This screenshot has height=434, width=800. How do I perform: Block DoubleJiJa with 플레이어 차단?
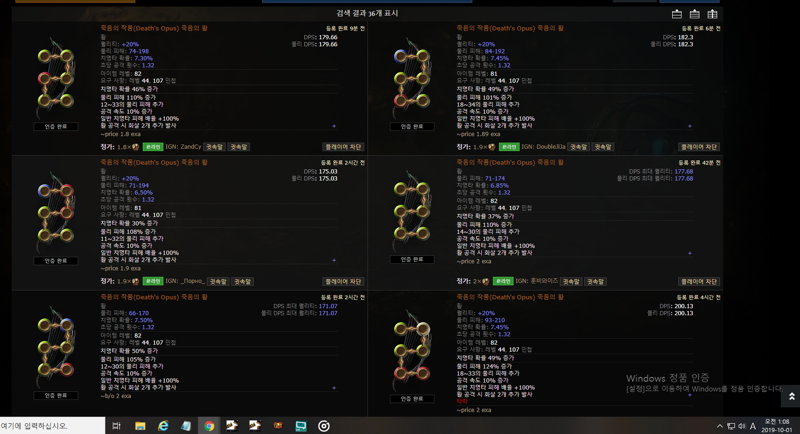point(699,147)
